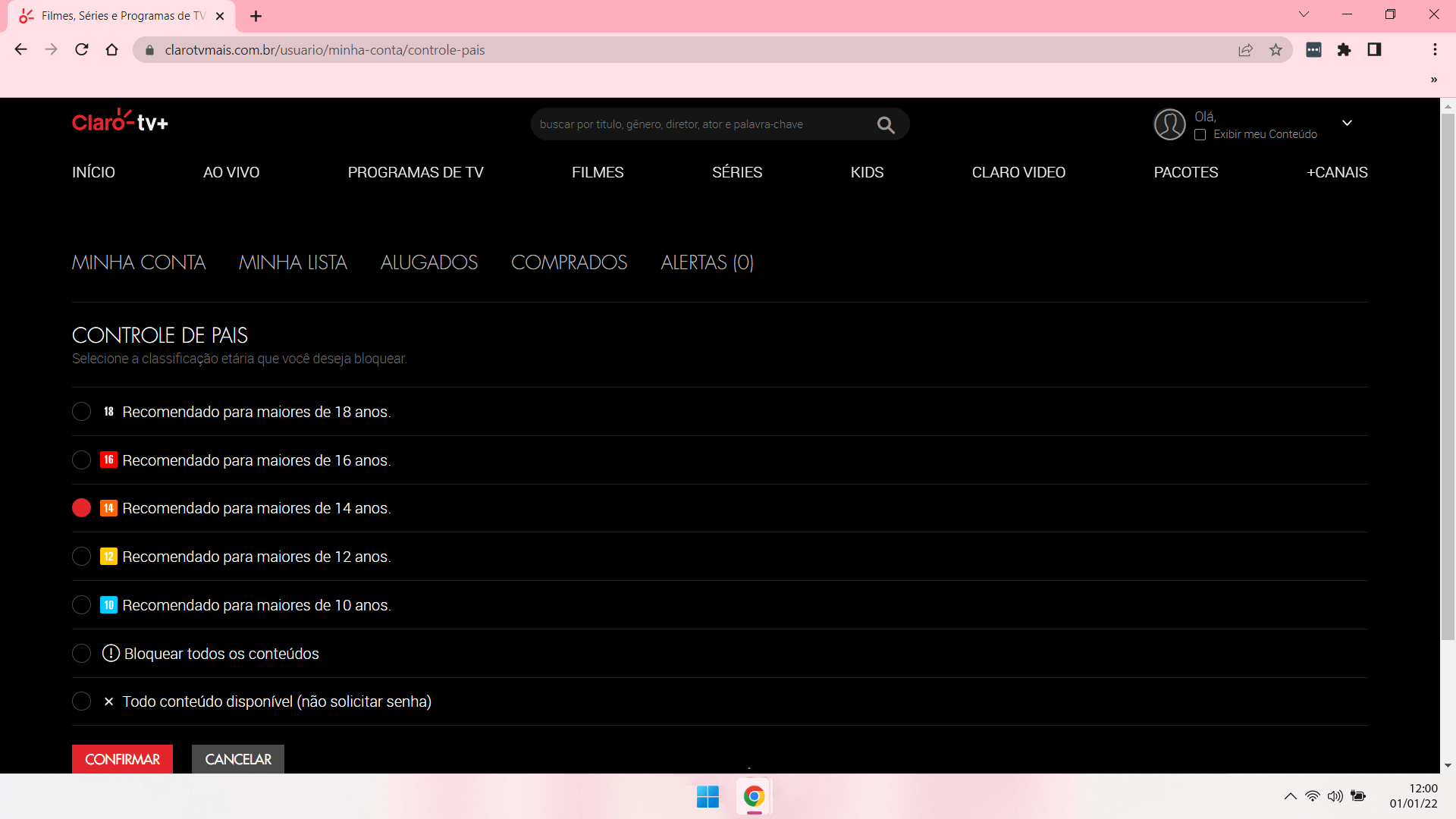Reload the page

click(x=81, y=49)
